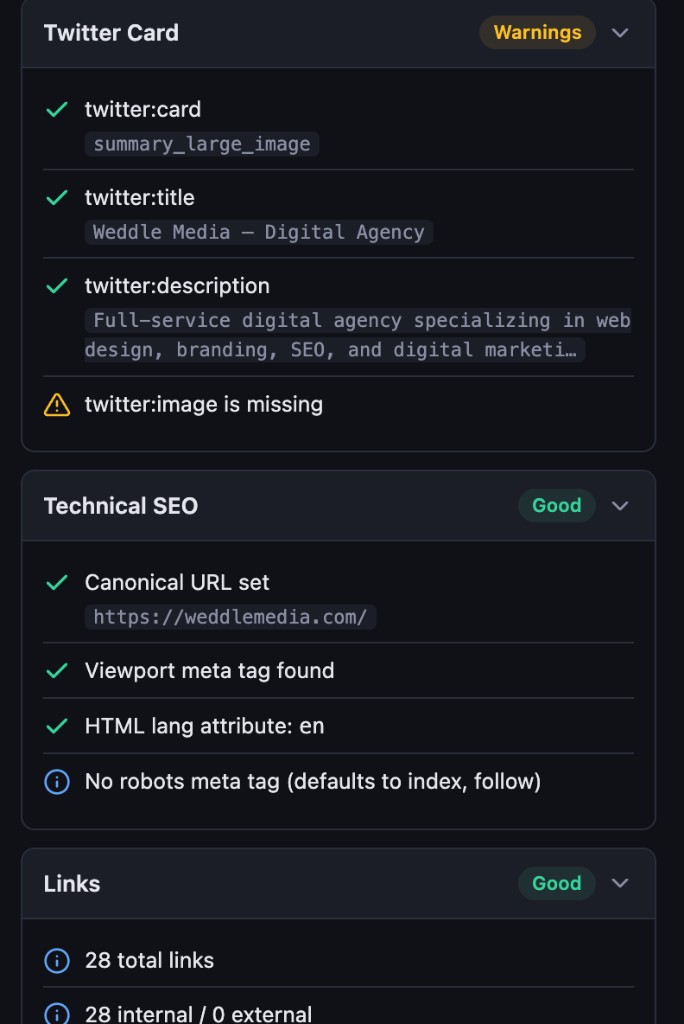This screenshot has height=1024, width=684.
Task: Collapse the Twitter Card section
Action: 620,33
